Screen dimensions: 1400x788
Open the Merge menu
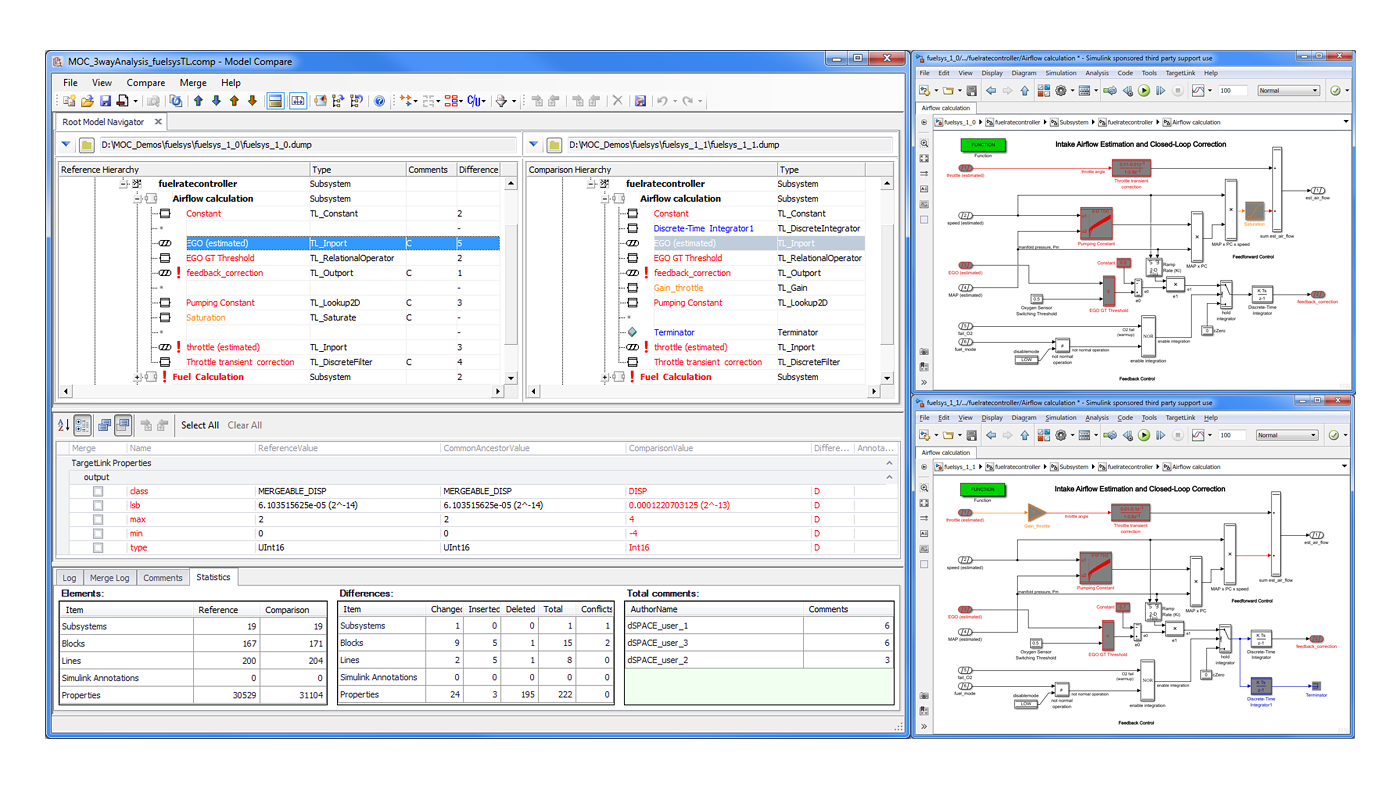pos(193,82)
